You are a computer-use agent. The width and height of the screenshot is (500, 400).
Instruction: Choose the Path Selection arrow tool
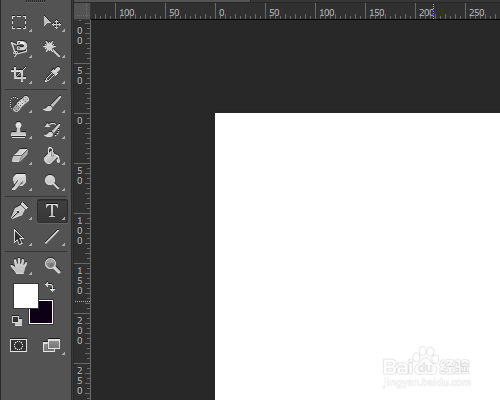click(x=19, y=237)
